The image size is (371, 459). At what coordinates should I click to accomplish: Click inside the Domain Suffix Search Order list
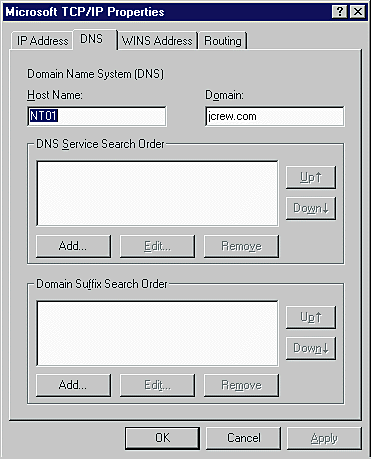(157, 333)
